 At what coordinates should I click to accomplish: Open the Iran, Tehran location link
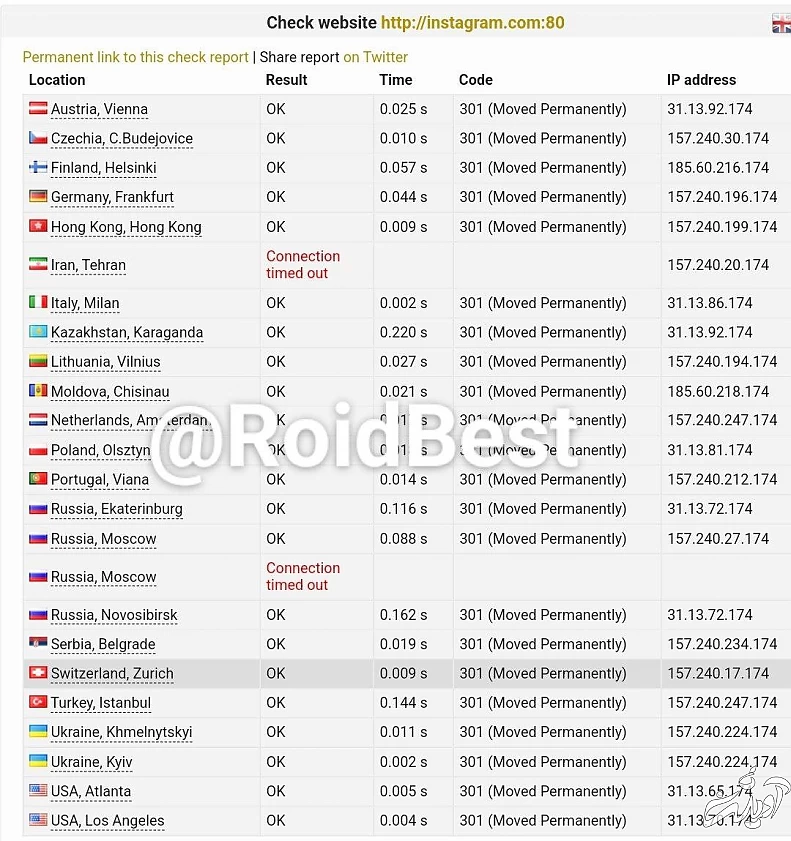click(x=89, y=265)
